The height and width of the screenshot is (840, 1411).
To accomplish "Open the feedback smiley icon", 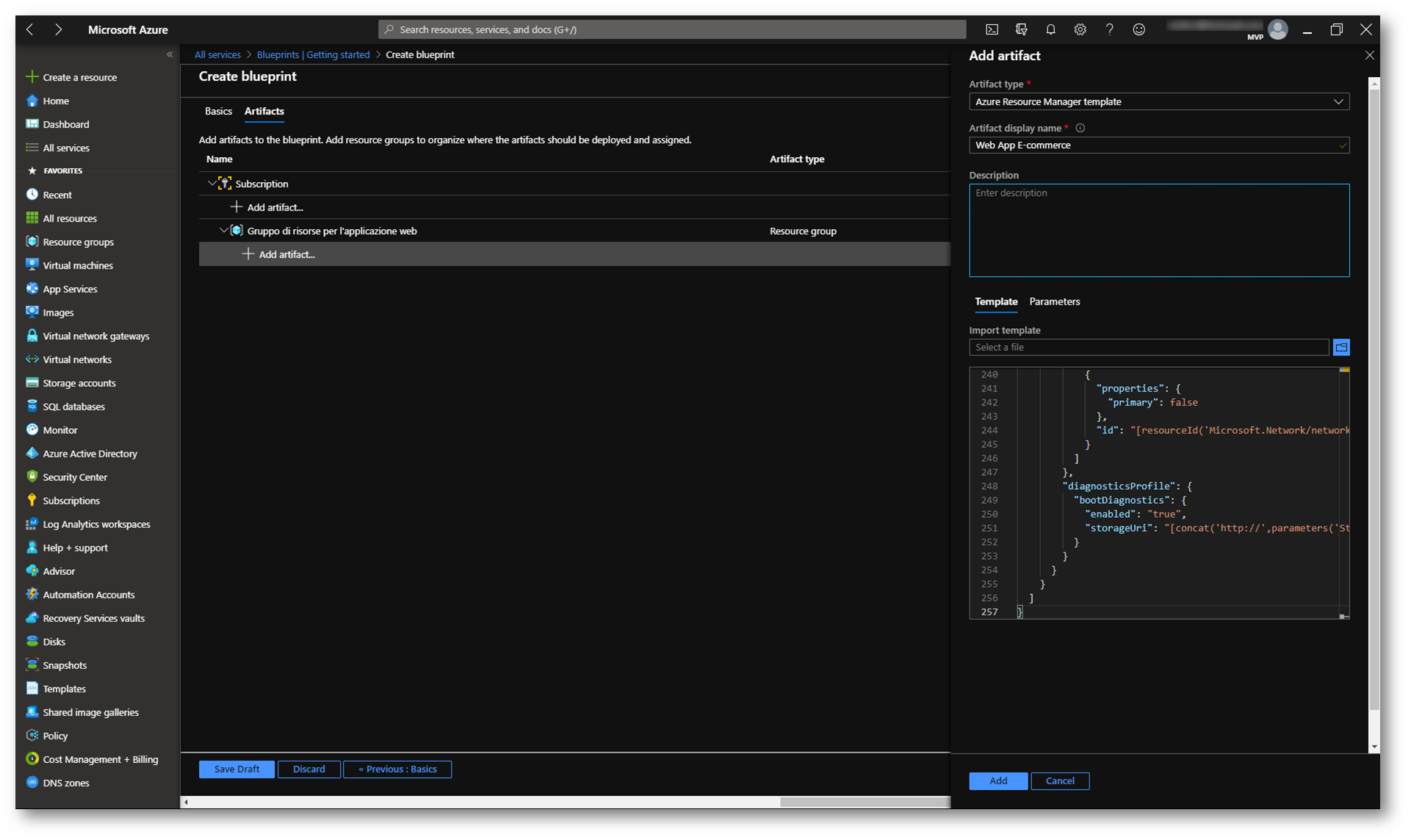I will point(1138,29).
